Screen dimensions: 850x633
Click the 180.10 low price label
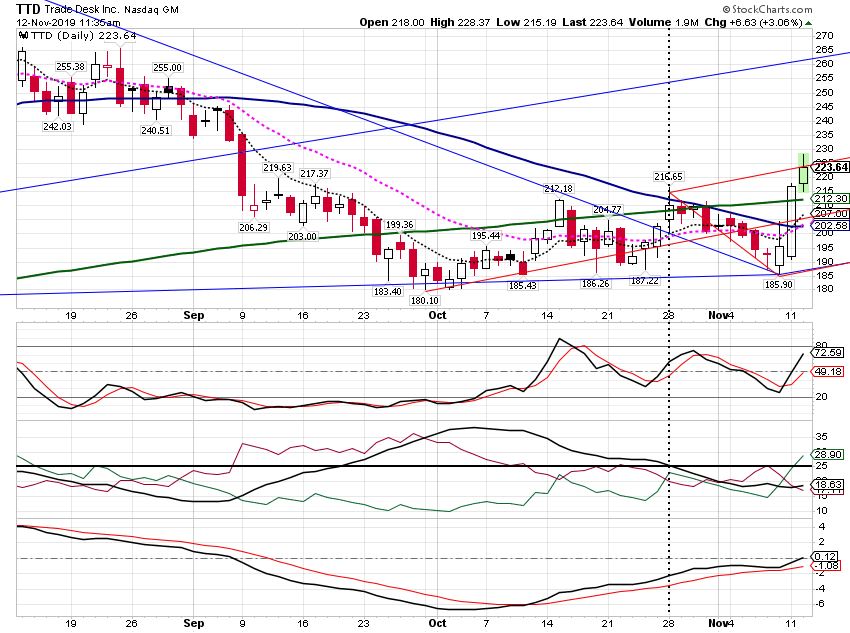[424, 300]
